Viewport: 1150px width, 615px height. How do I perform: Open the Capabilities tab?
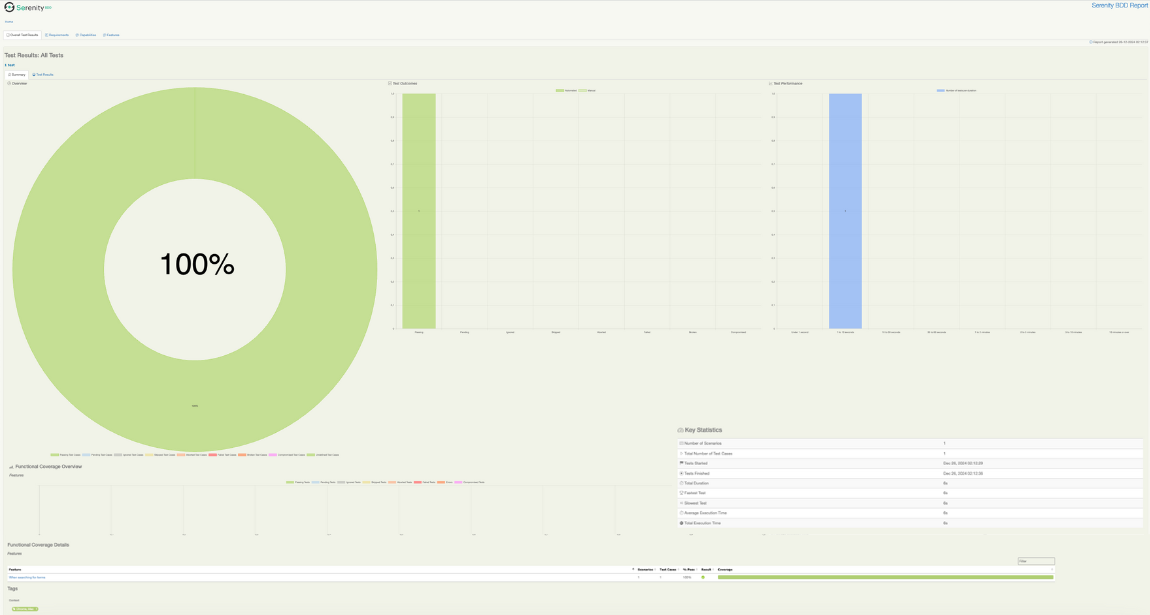coord(87,35)
